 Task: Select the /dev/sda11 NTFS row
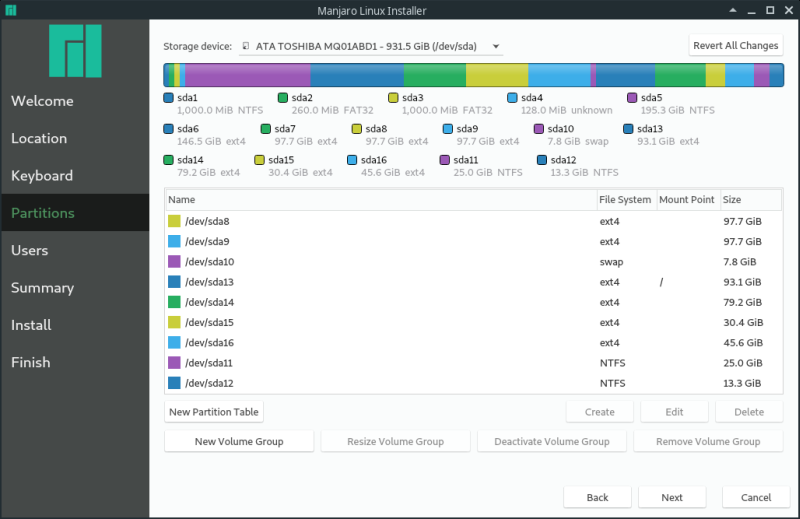tap(473, 363)
